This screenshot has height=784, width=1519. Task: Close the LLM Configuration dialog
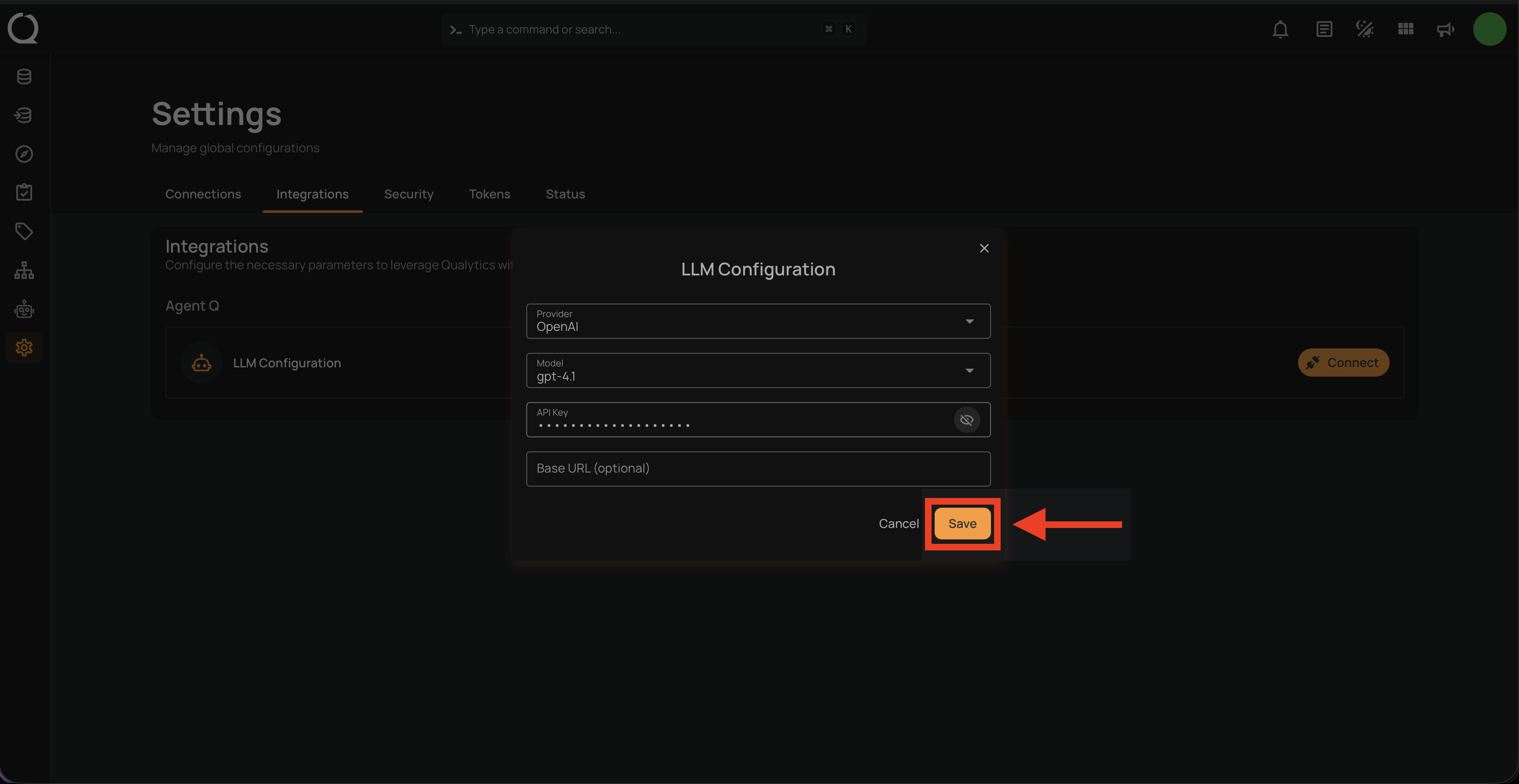(x=984, y=248)
